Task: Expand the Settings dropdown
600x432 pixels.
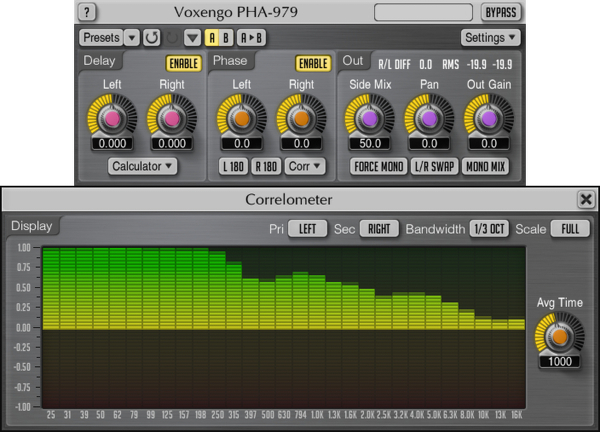Action: (491, 38)
